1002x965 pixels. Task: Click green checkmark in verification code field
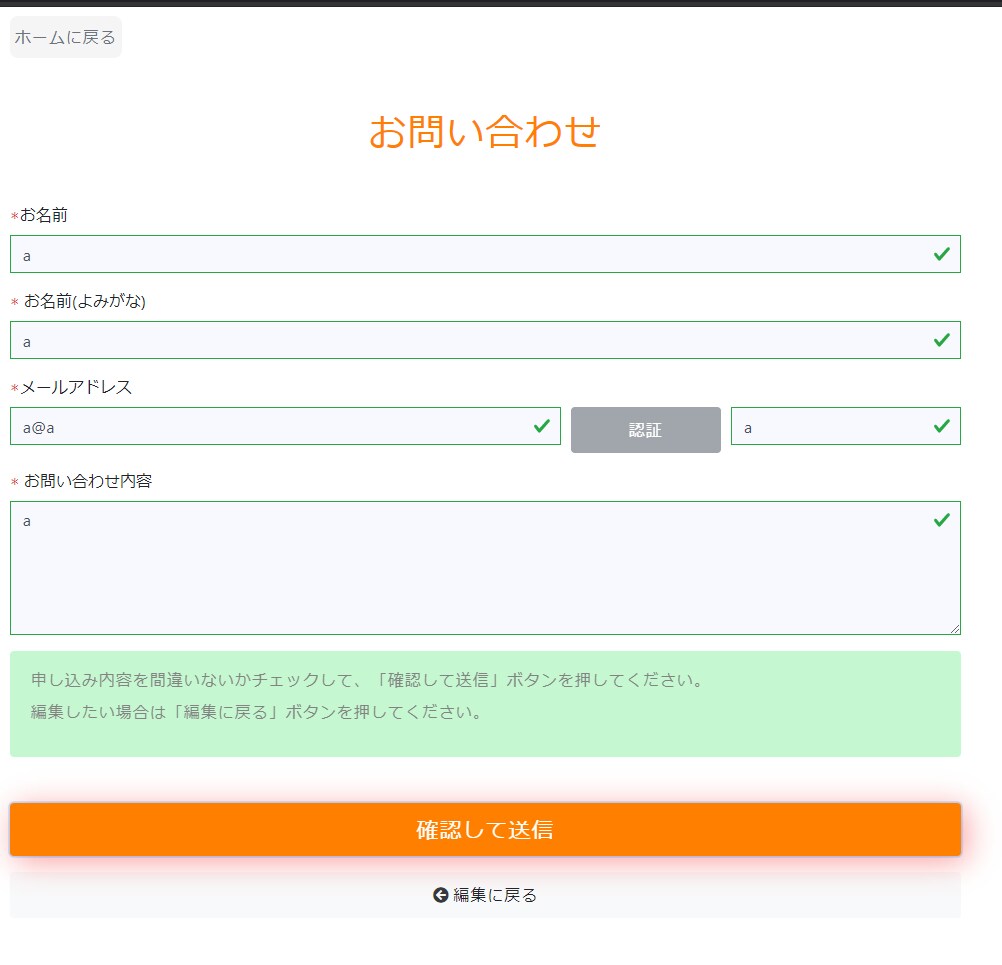coord(941,426)
